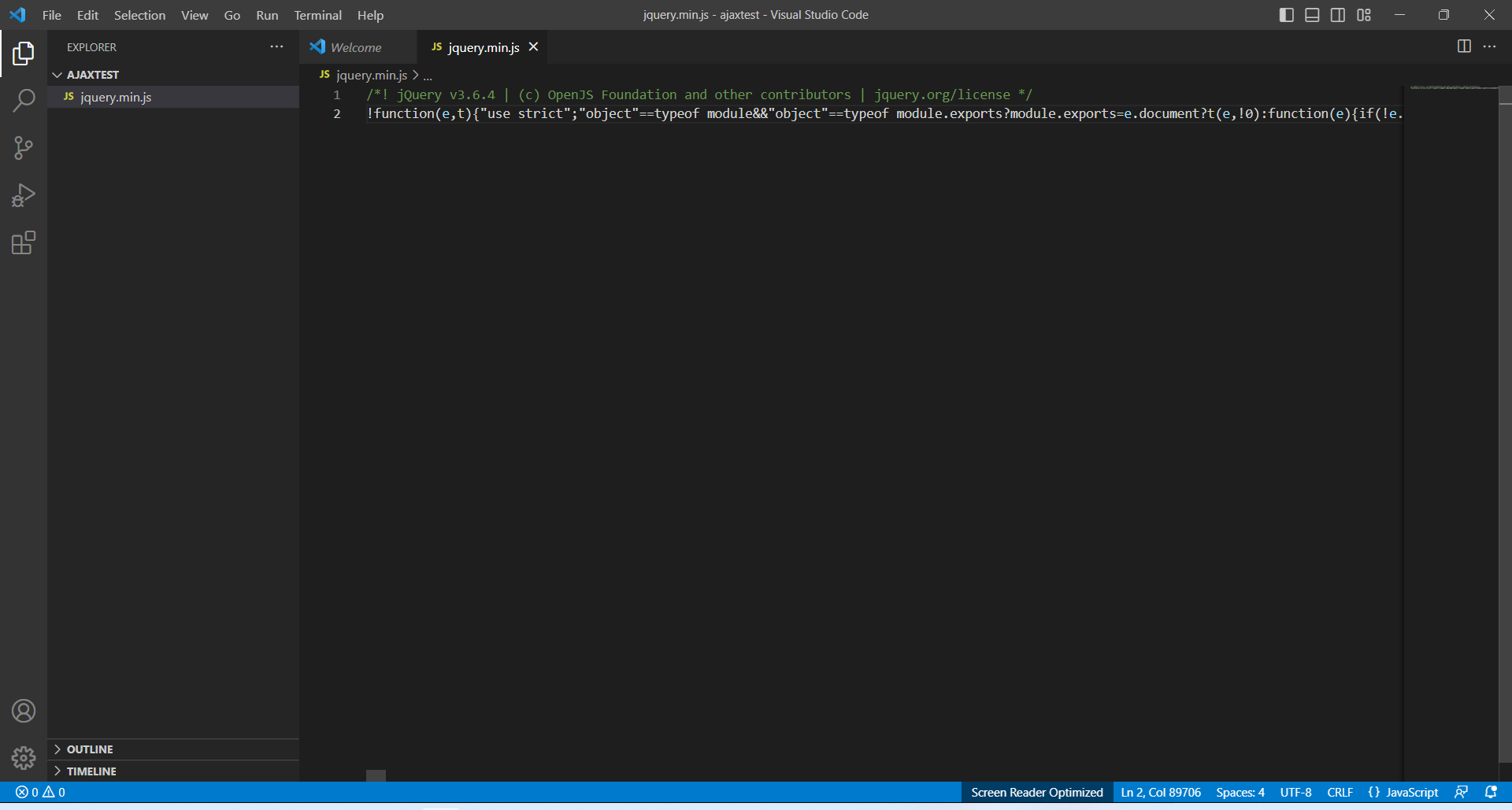Open the Manage gear icon
1512x810 pixels.
[x=24, y=758]
